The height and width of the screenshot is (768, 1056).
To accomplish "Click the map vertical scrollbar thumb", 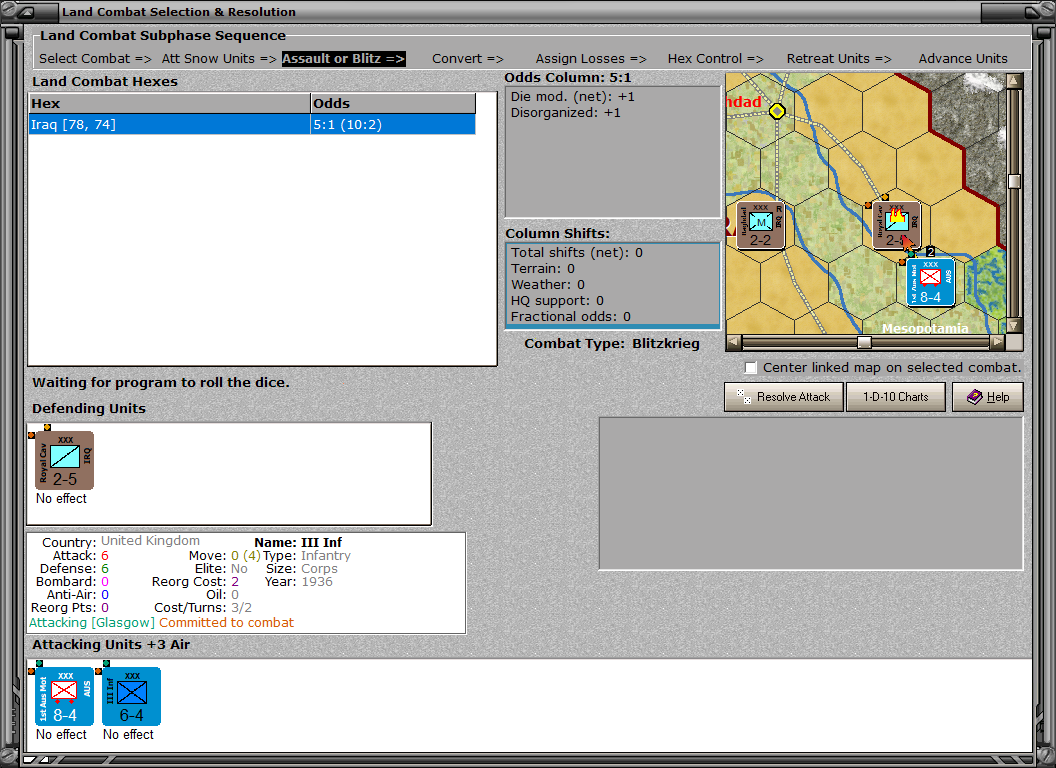I will click(x=1014, y=181).
